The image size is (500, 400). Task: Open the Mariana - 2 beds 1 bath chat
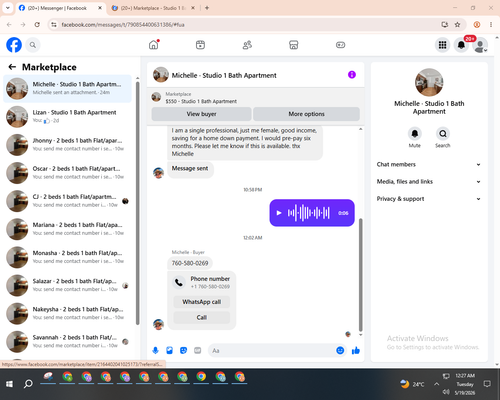[67, 229]
